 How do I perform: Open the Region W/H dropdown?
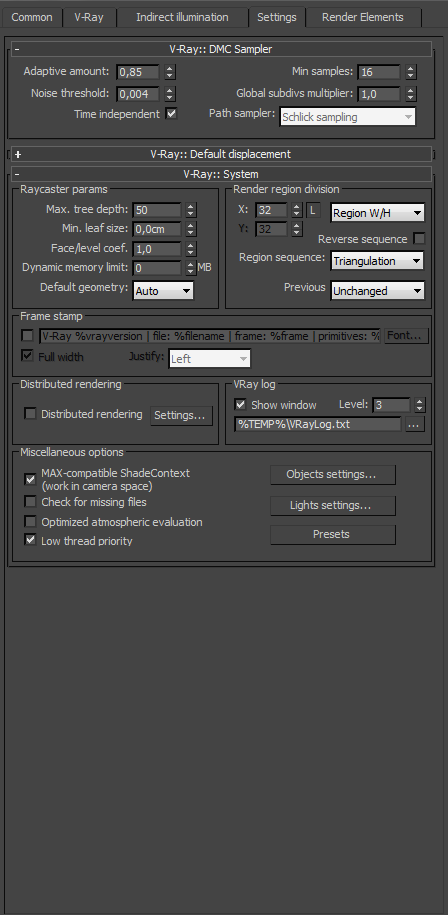[377, 213]
